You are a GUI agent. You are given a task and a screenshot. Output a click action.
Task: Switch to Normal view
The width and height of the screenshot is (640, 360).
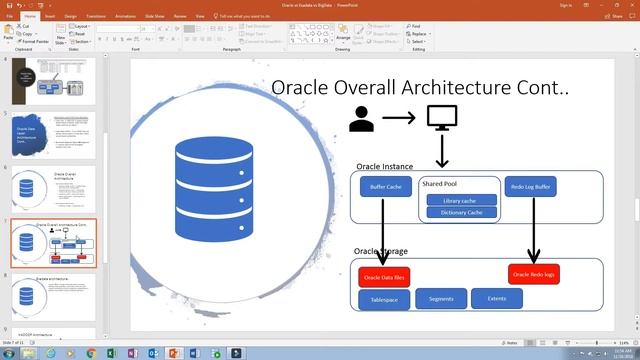click(x=530, y=343)
